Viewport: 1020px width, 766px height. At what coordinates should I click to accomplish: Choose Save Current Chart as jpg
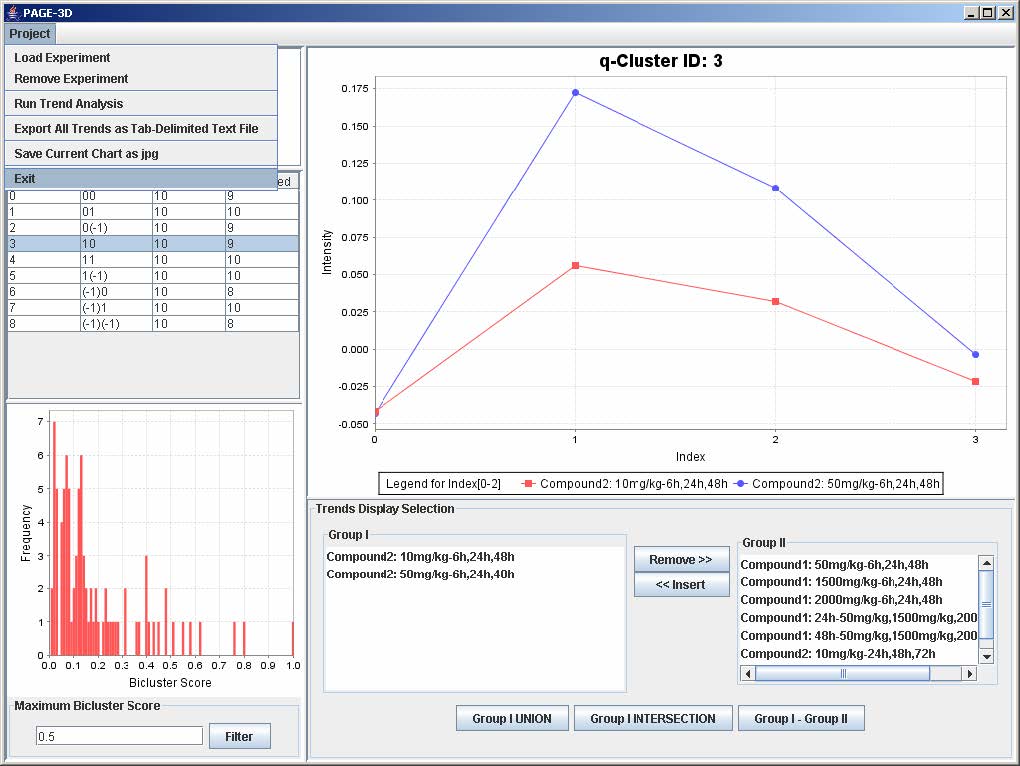pyautogui.click(x=86, y=154)
